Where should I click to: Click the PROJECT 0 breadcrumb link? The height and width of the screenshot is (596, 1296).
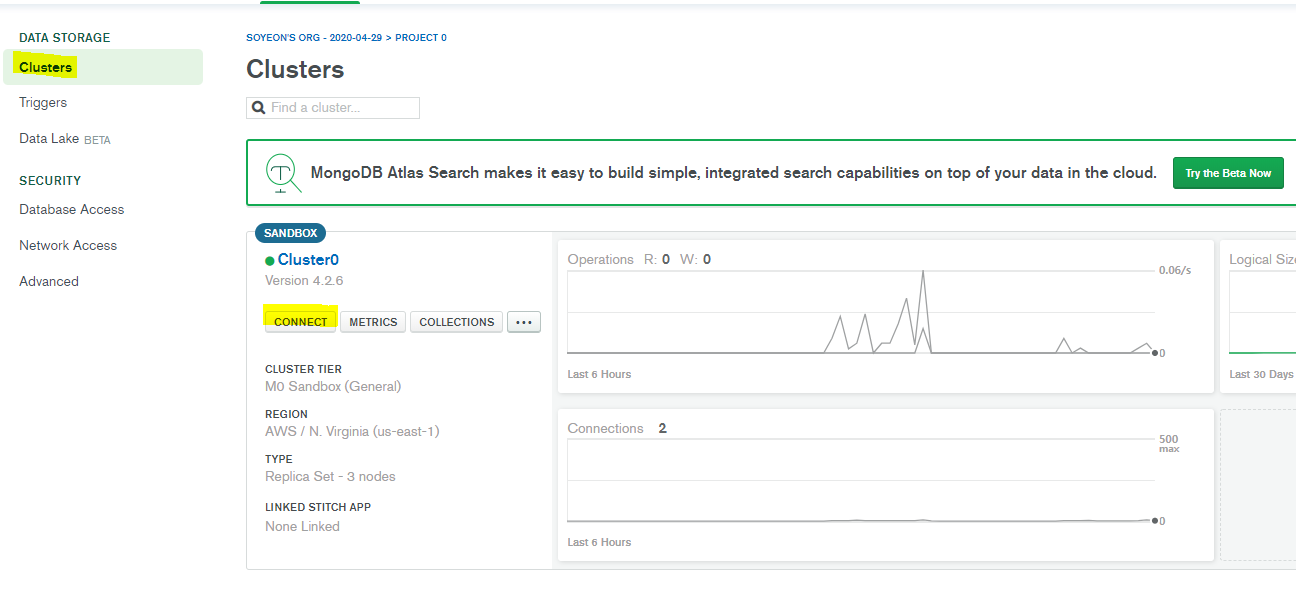click(421, 38)
